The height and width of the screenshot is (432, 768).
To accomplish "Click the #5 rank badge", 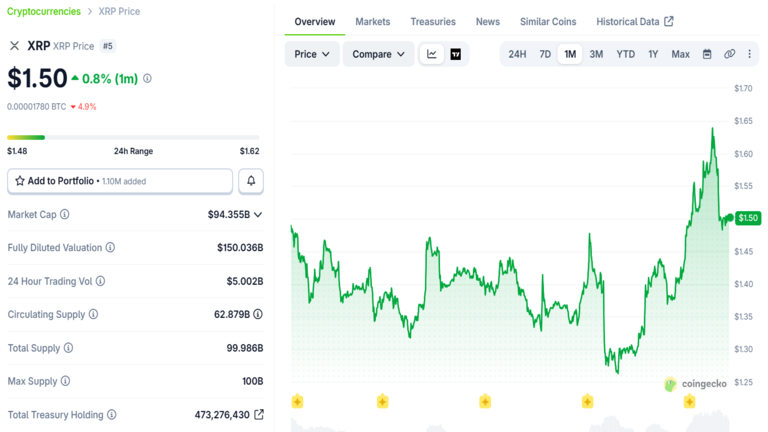I will 108,46.
